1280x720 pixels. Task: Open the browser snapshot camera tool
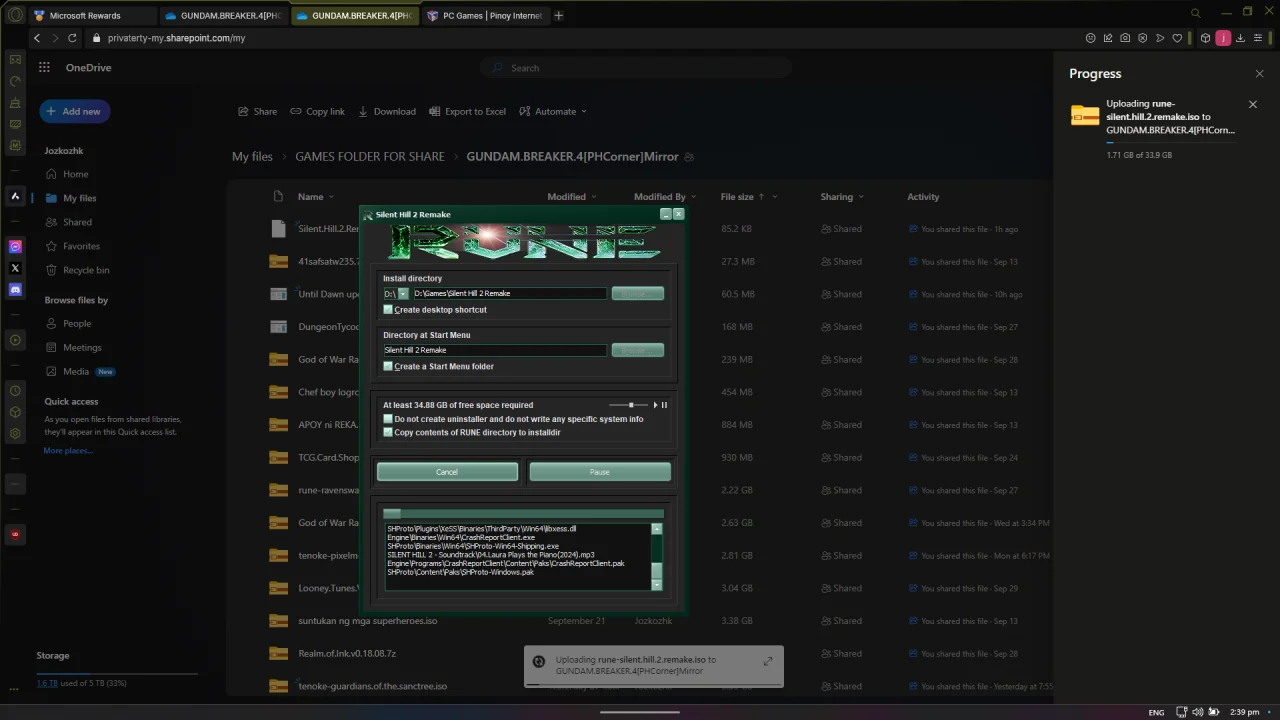click(x=1125, y=38)
